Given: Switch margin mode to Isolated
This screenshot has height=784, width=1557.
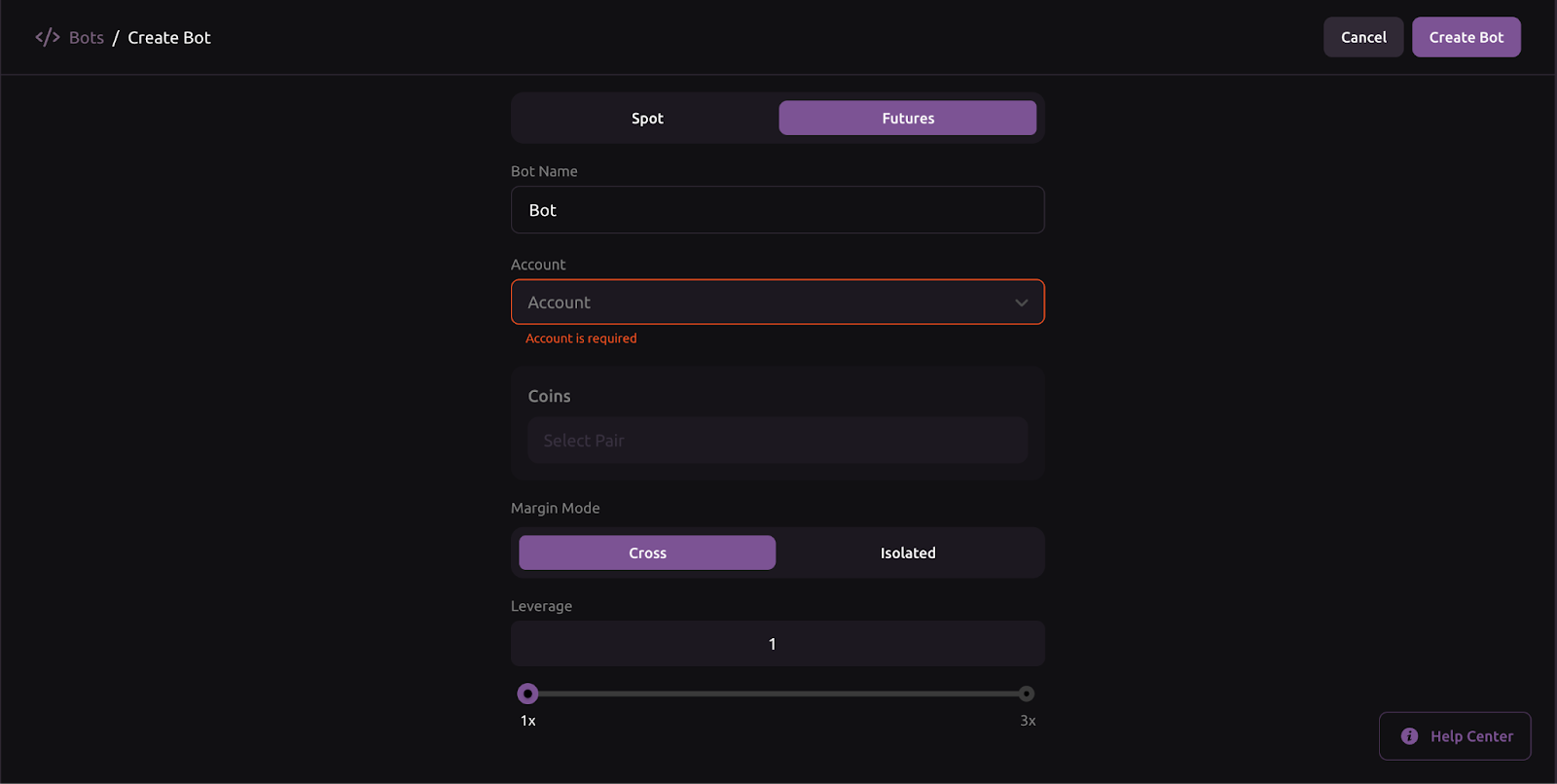Looking at the screenshot, I should [907, 552].
